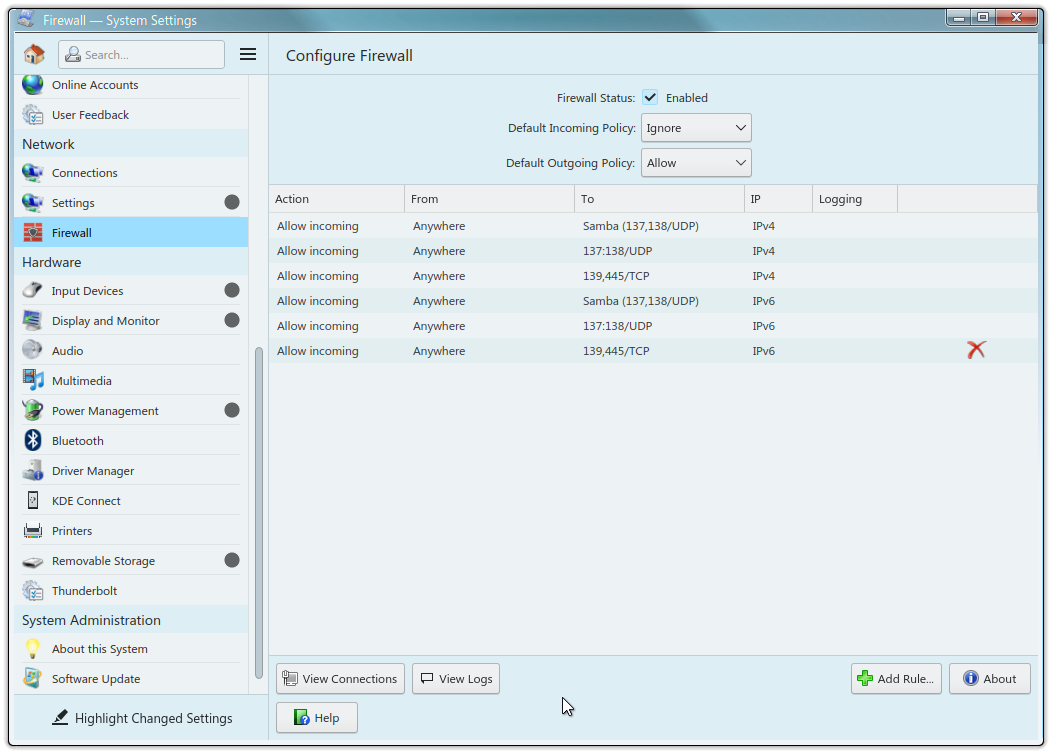
Task: Disable the Firewall Status checkbox
Action: coord(650,98)
